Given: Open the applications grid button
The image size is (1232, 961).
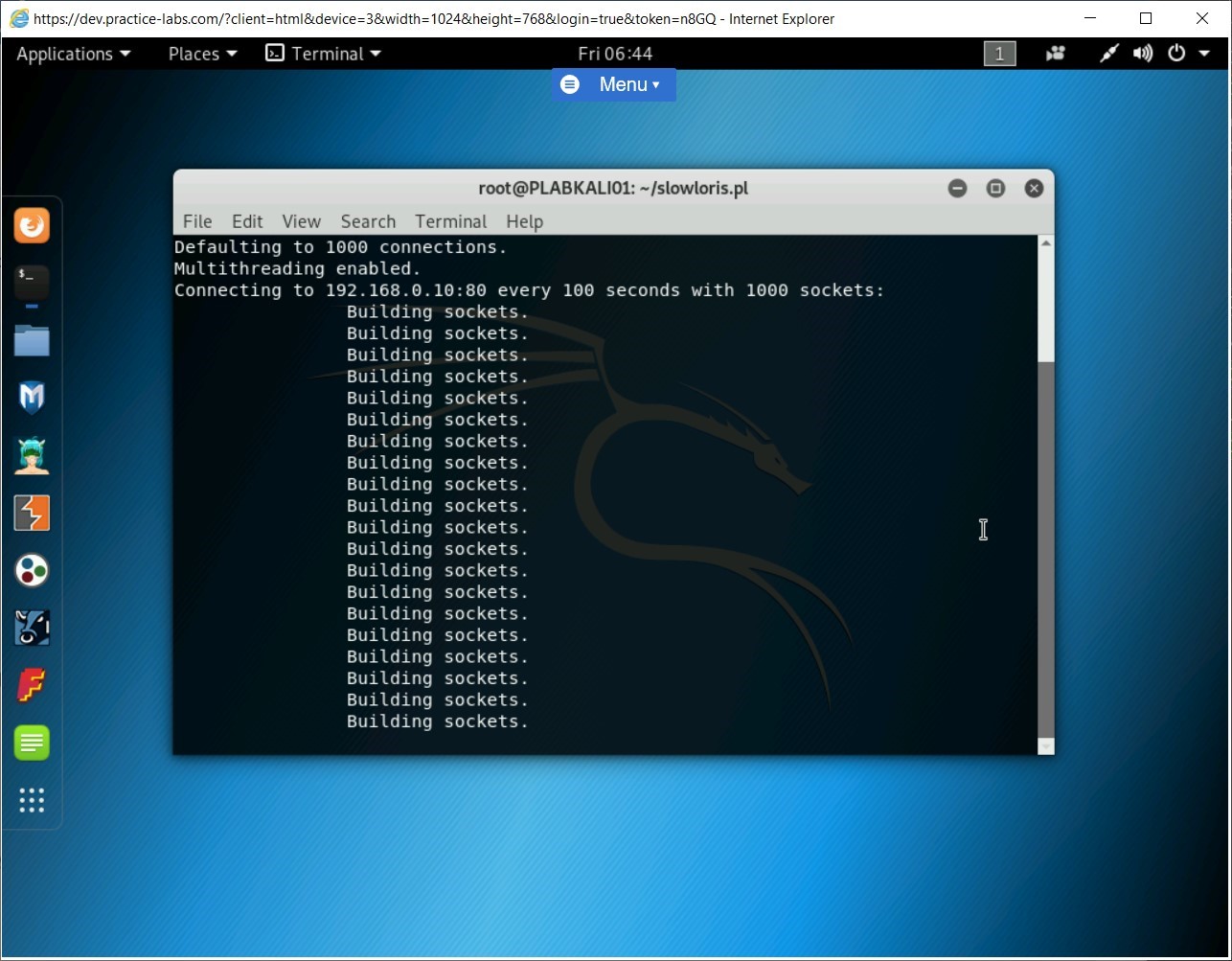Looking at the screenshot, I should 32,801.
